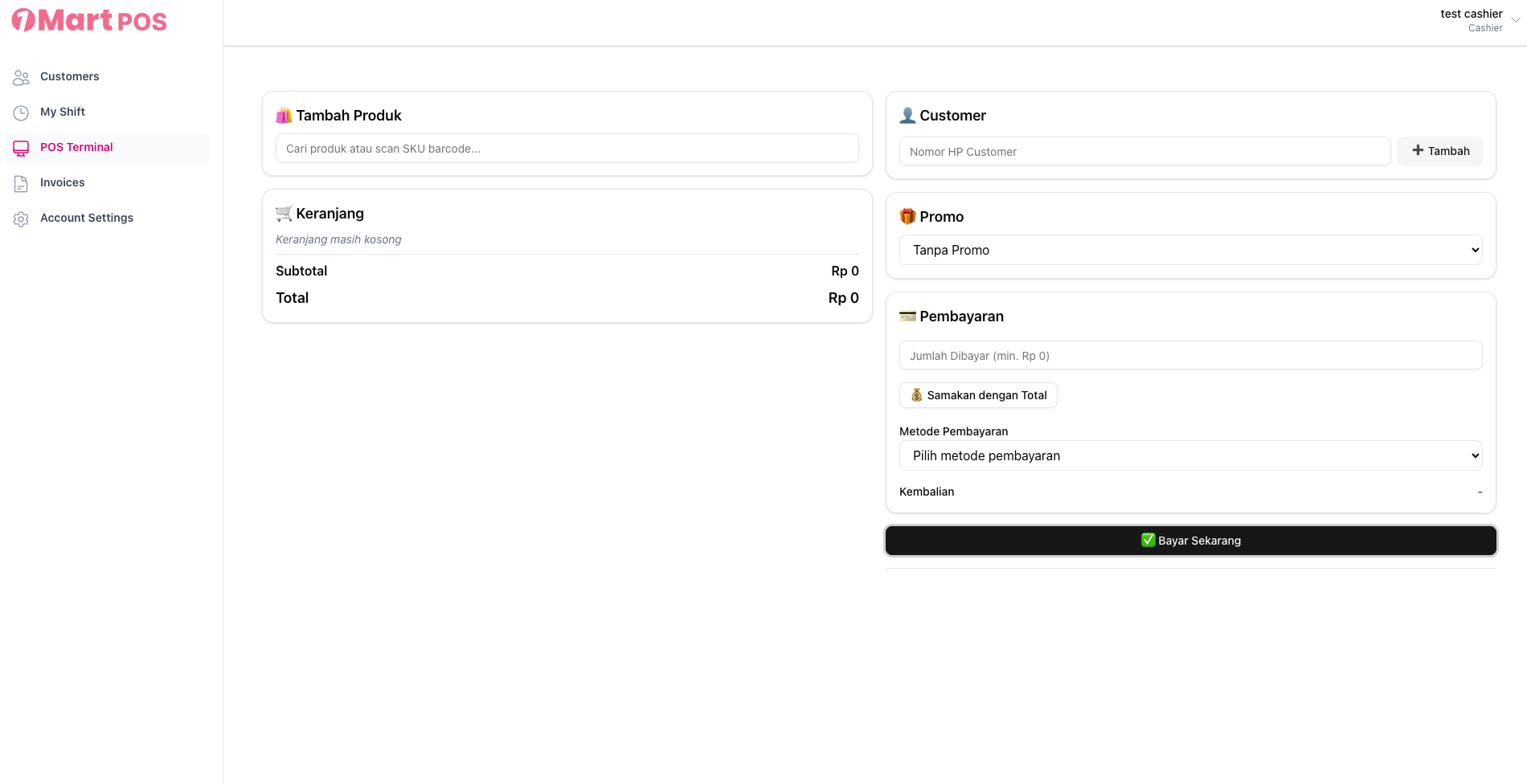Open the test cashier user menu chevron
This screenshot has height=784, width=1527.
1515,20
